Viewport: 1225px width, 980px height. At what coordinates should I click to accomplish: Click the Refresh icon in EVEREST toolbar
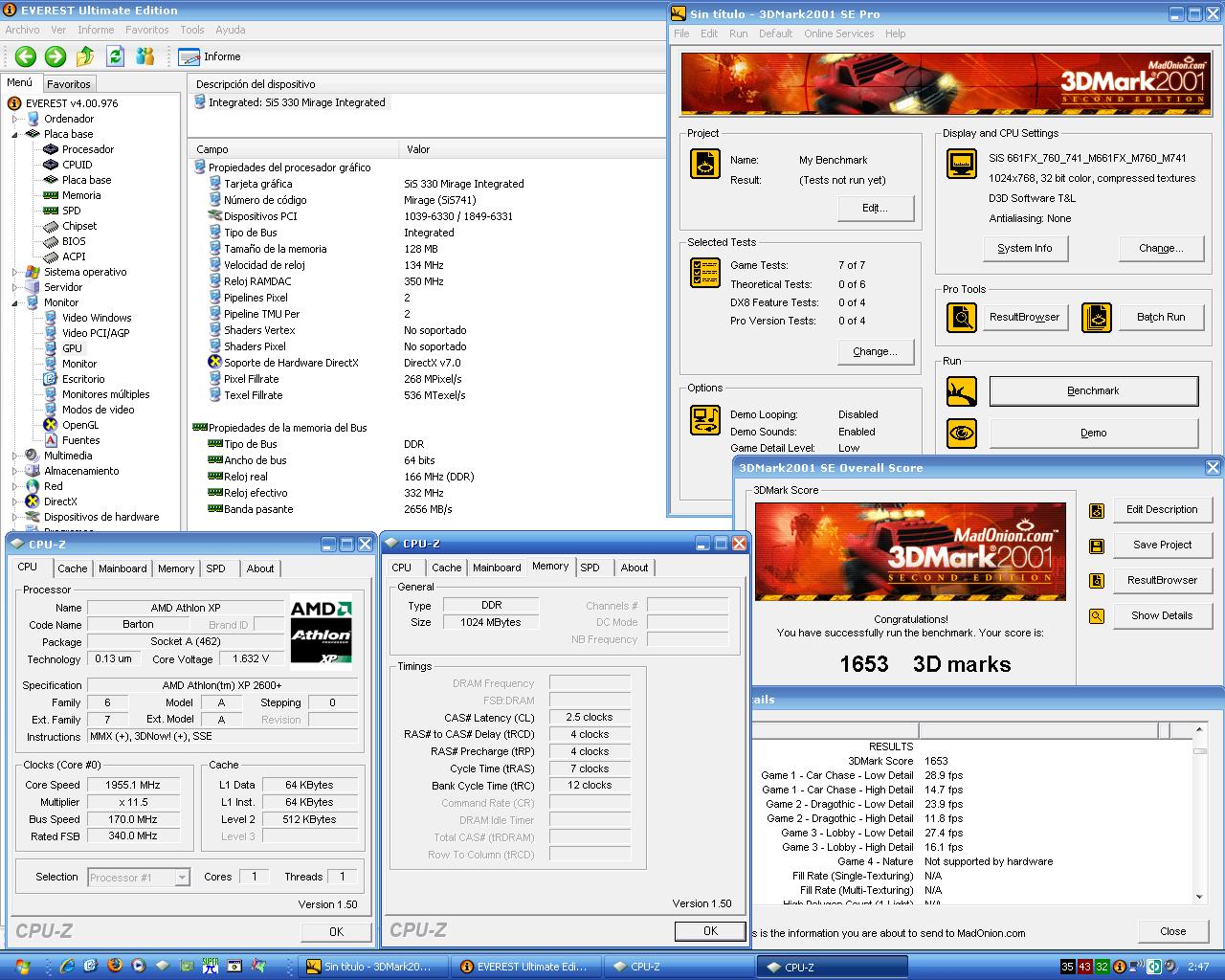(115, 56)
